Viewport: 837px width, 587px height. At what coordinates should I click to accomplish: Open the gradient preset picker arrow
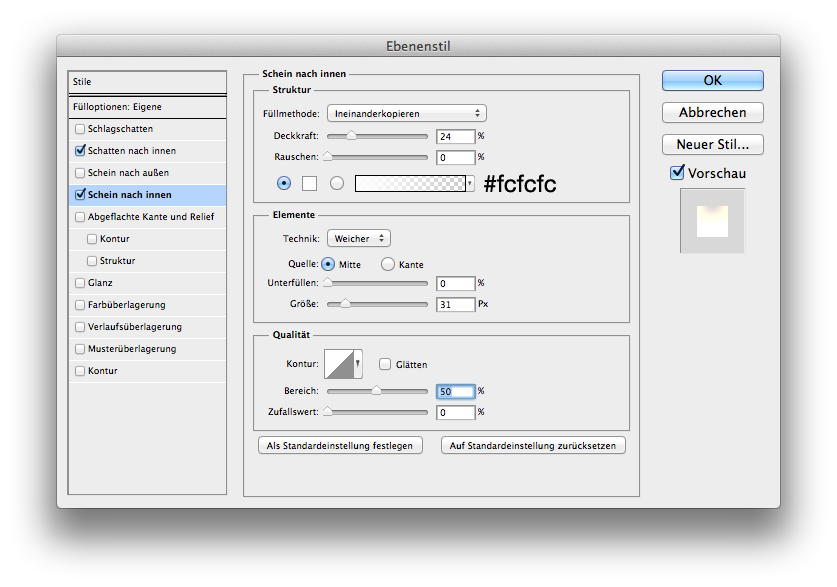[469, 184]
